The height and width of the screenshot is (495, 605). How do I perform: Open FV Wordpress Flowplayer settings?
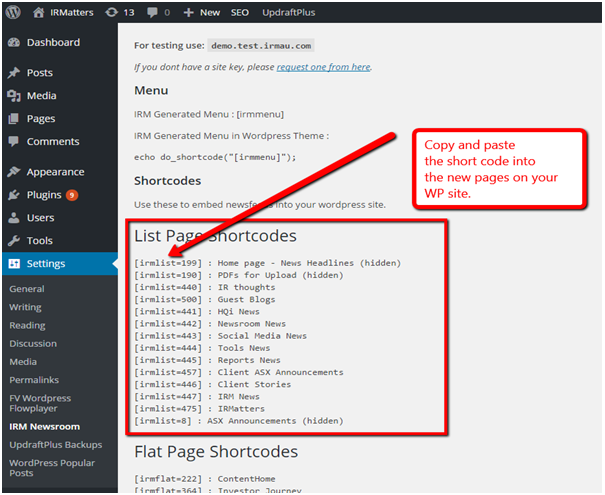[40, 403]
